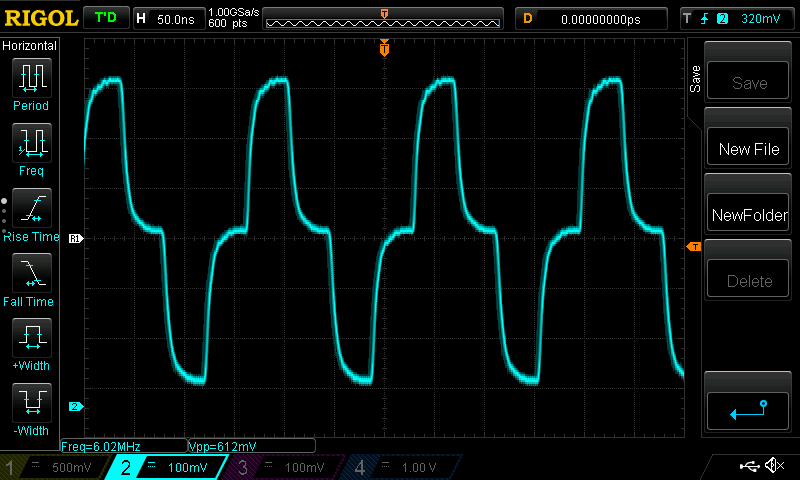Click the Save tab label
800x480 pixels.
tap(695, 80)
